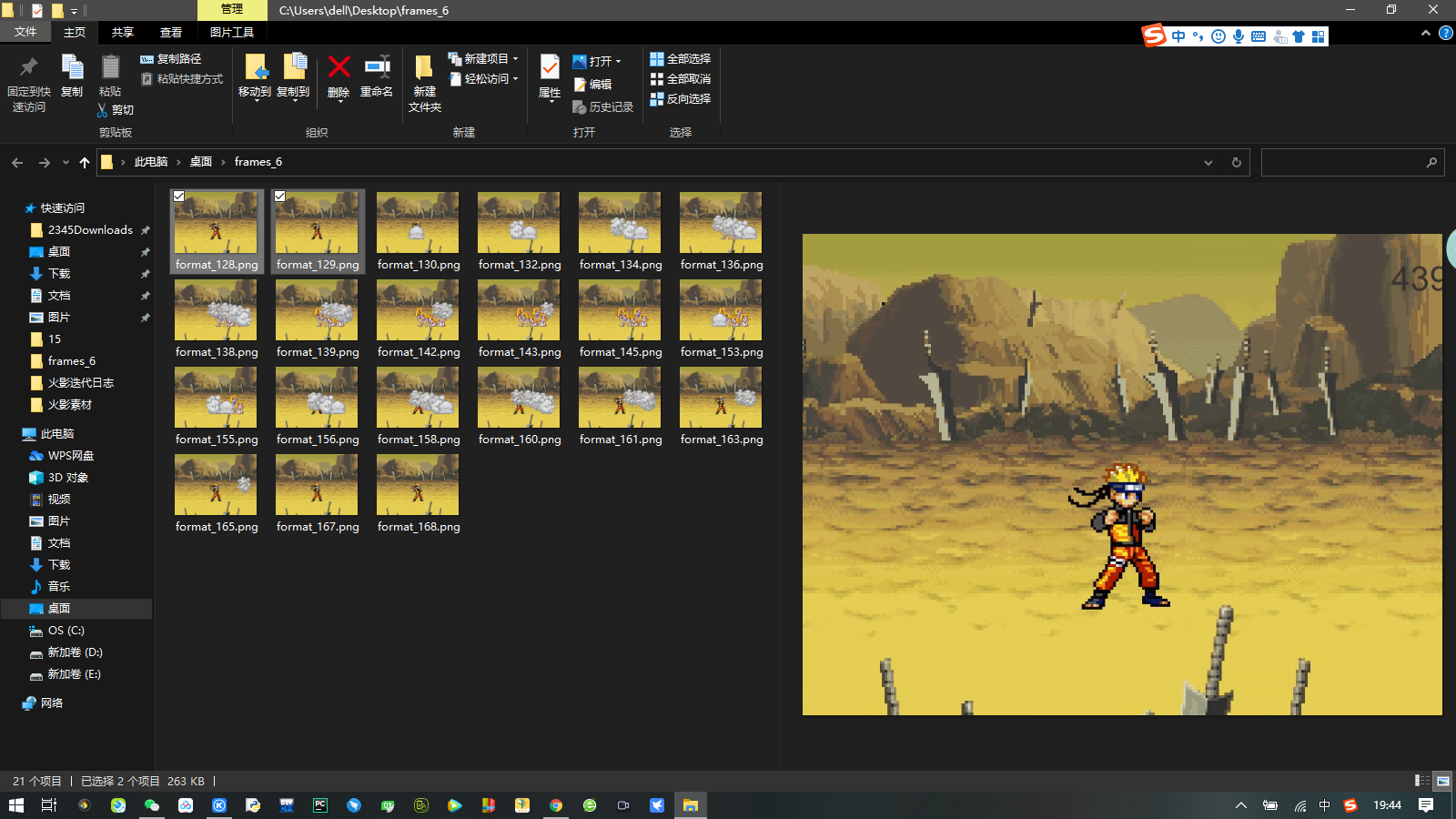
Task: Collapse the ribbon with the chevron
Action: coord(1426,33)
